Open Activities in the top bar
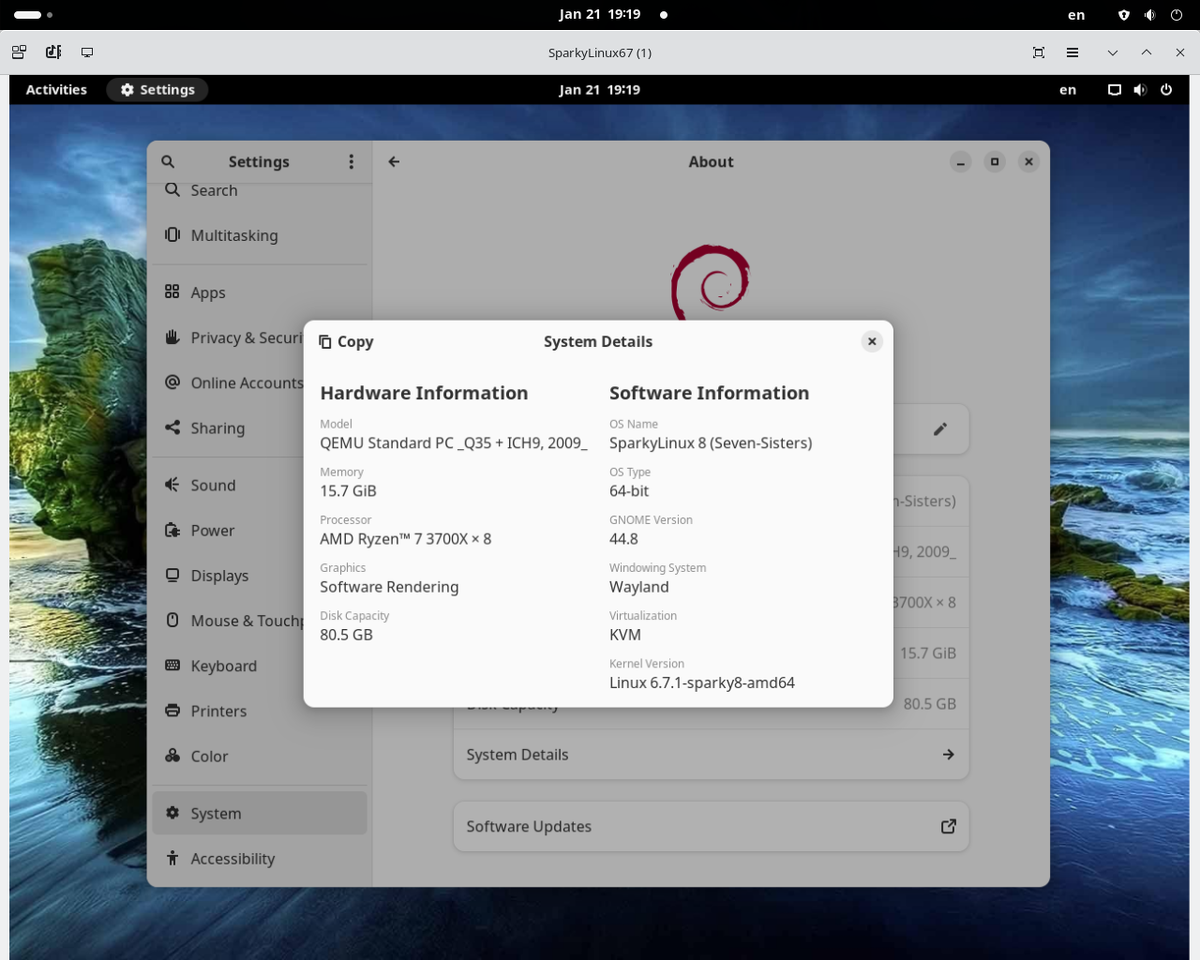Image resolution: width=1200 pixels, height=960 pixels. point(56,89)
